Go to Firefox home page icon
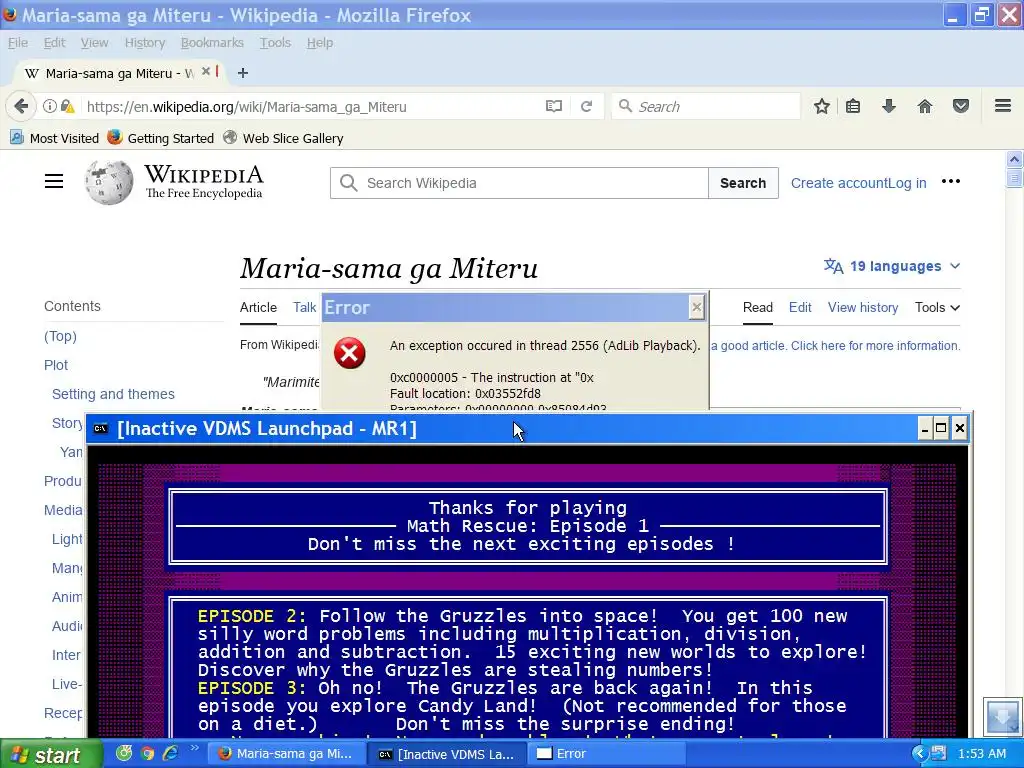 [x=925, y=106]
